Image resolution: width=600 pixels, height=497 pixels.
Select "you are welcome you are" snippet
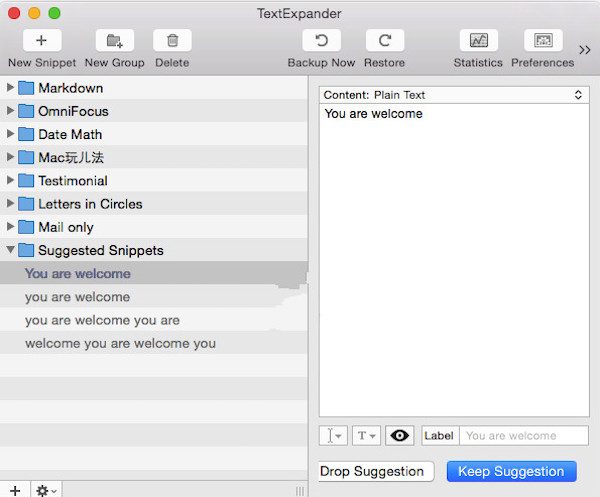[153, 320]
